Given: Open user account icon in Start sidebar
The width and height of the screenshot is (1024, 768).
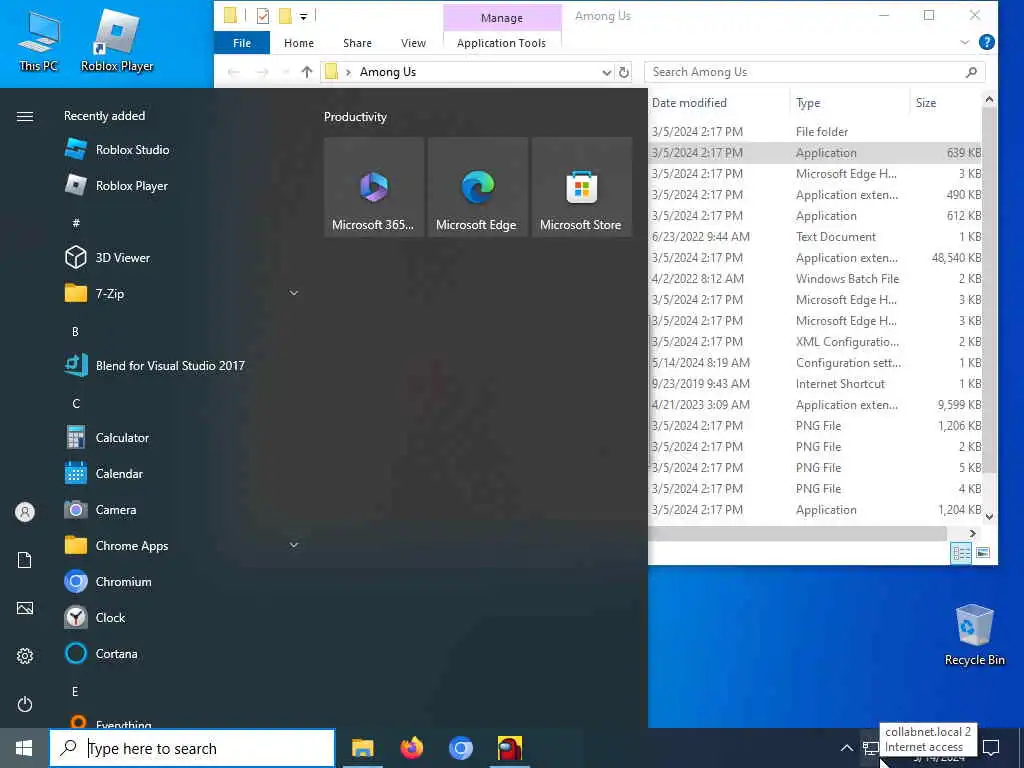Looking at the screenshot, I should [25, 511].
